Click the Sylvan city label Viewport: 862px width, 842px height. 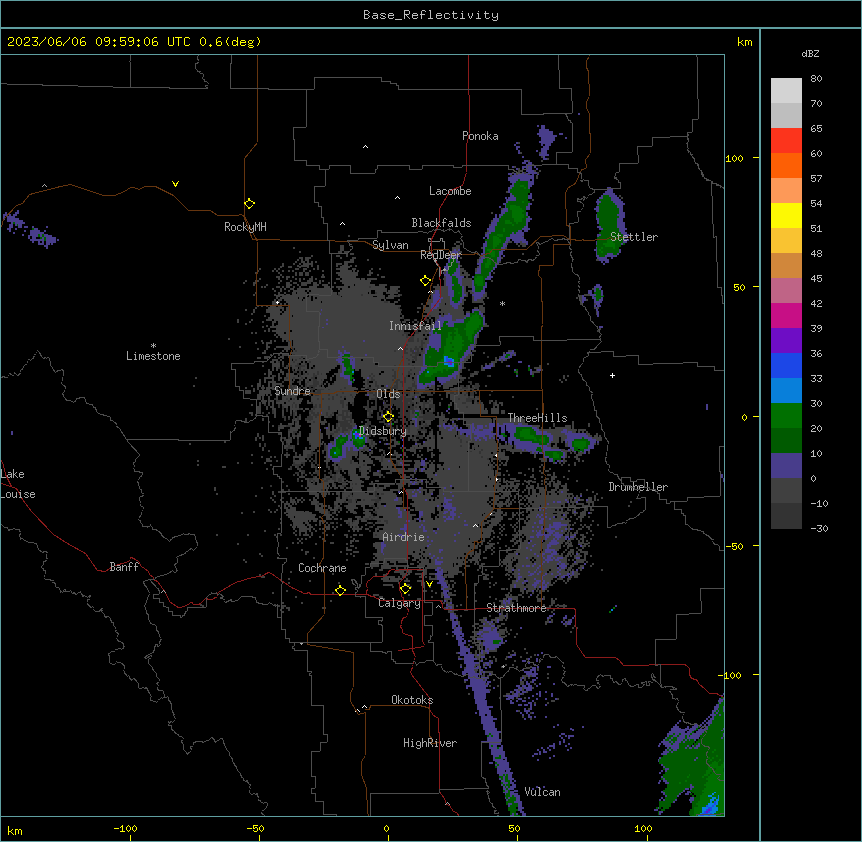click(x=390, y=245)
